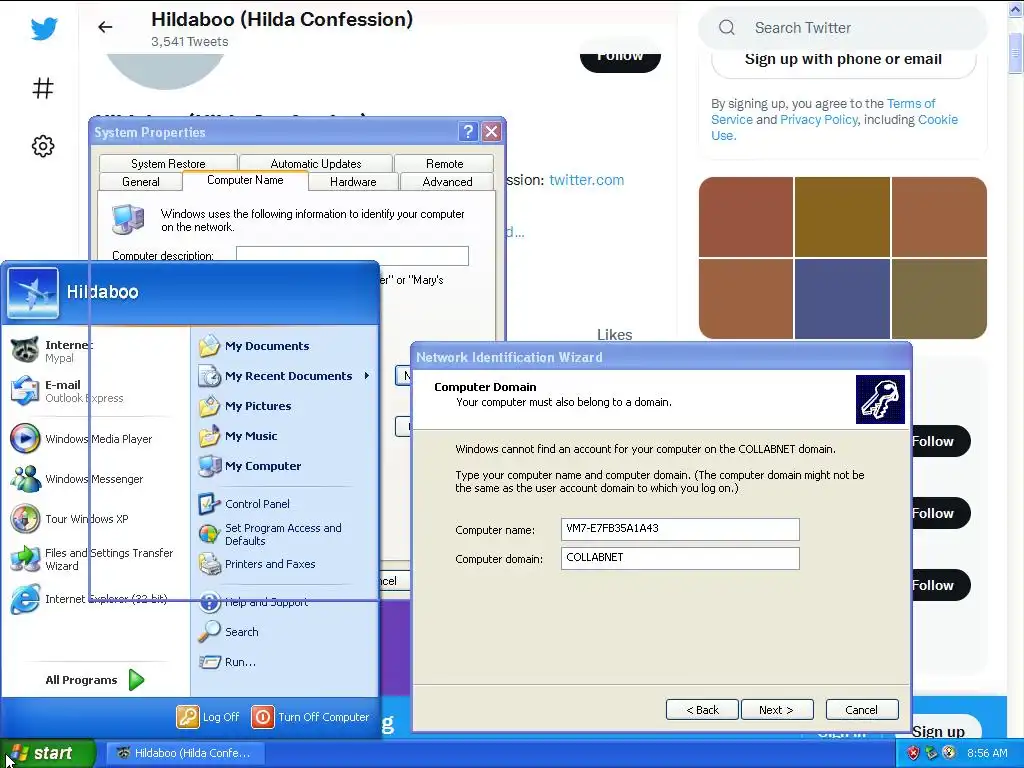The image size is (1024, 768).
Task: Click the golden top-middle image tile
Action: [842, 217]
